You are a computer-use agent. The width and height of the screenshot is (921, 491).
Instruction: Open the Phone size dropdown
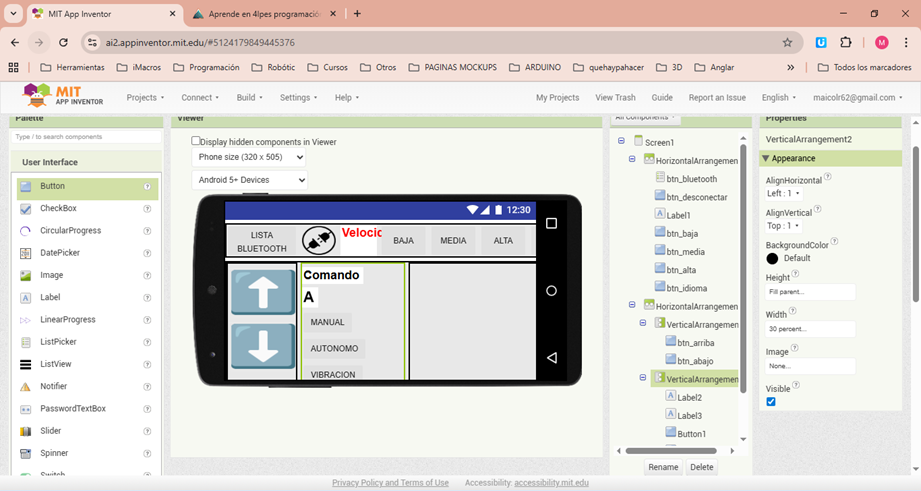[x=249, y=157]
